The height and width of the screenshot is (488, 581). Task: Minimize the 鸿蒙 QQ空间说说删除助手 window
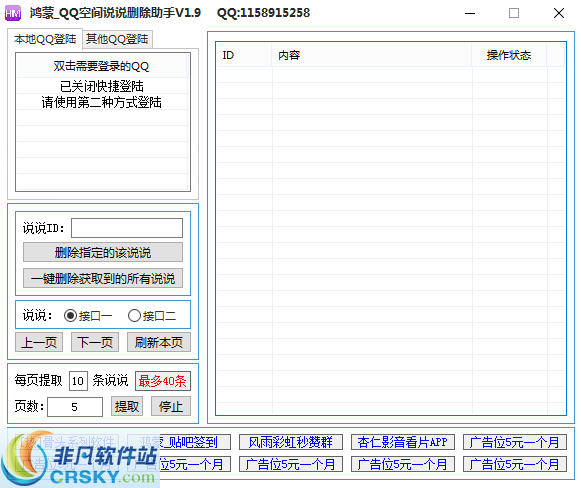click(x=470, y=13)
